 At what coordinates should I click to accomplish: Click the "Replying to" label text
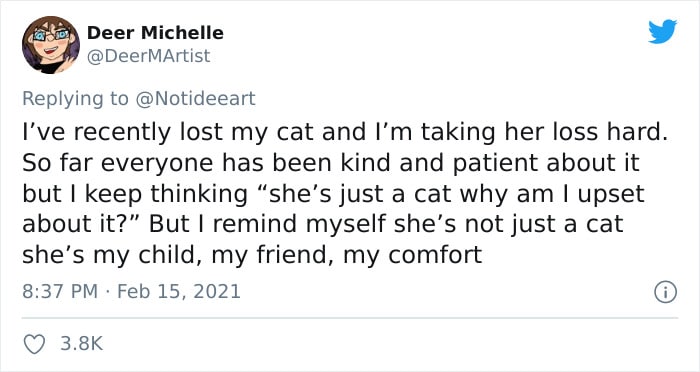(75, 99)
